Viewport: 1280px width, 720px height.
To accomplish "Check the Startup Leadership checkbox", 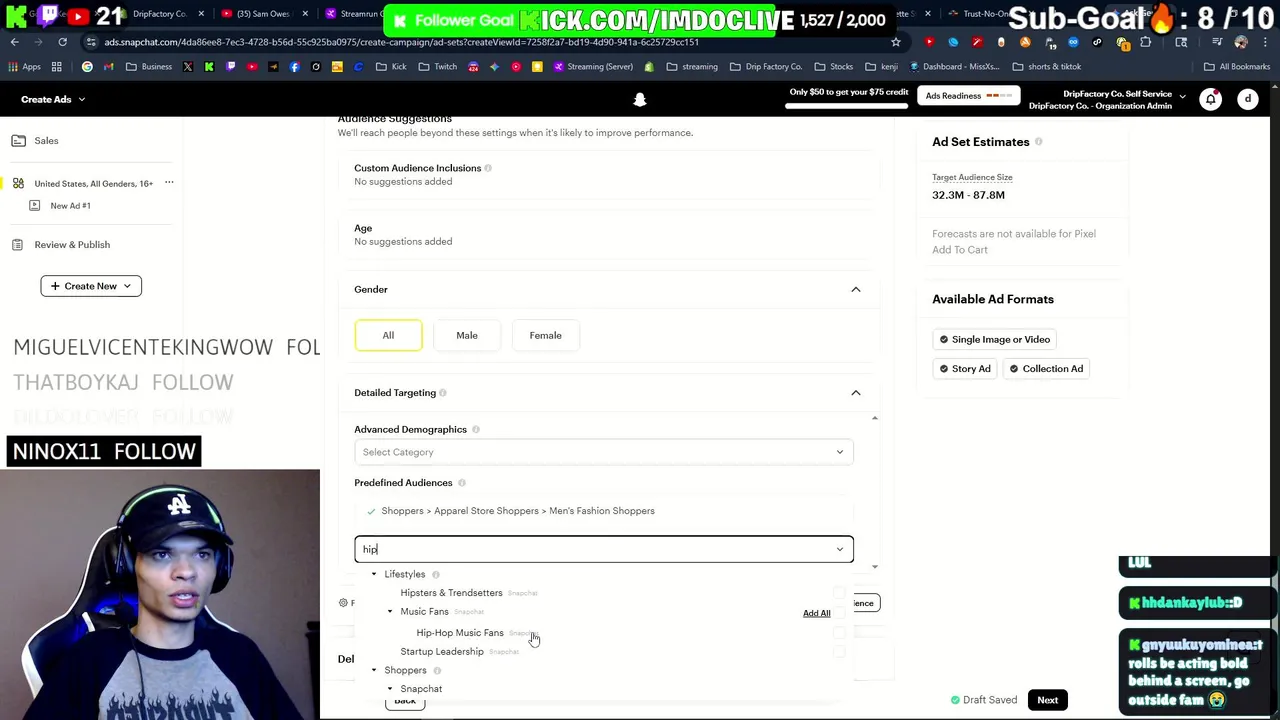I will (x=839, y=652).
